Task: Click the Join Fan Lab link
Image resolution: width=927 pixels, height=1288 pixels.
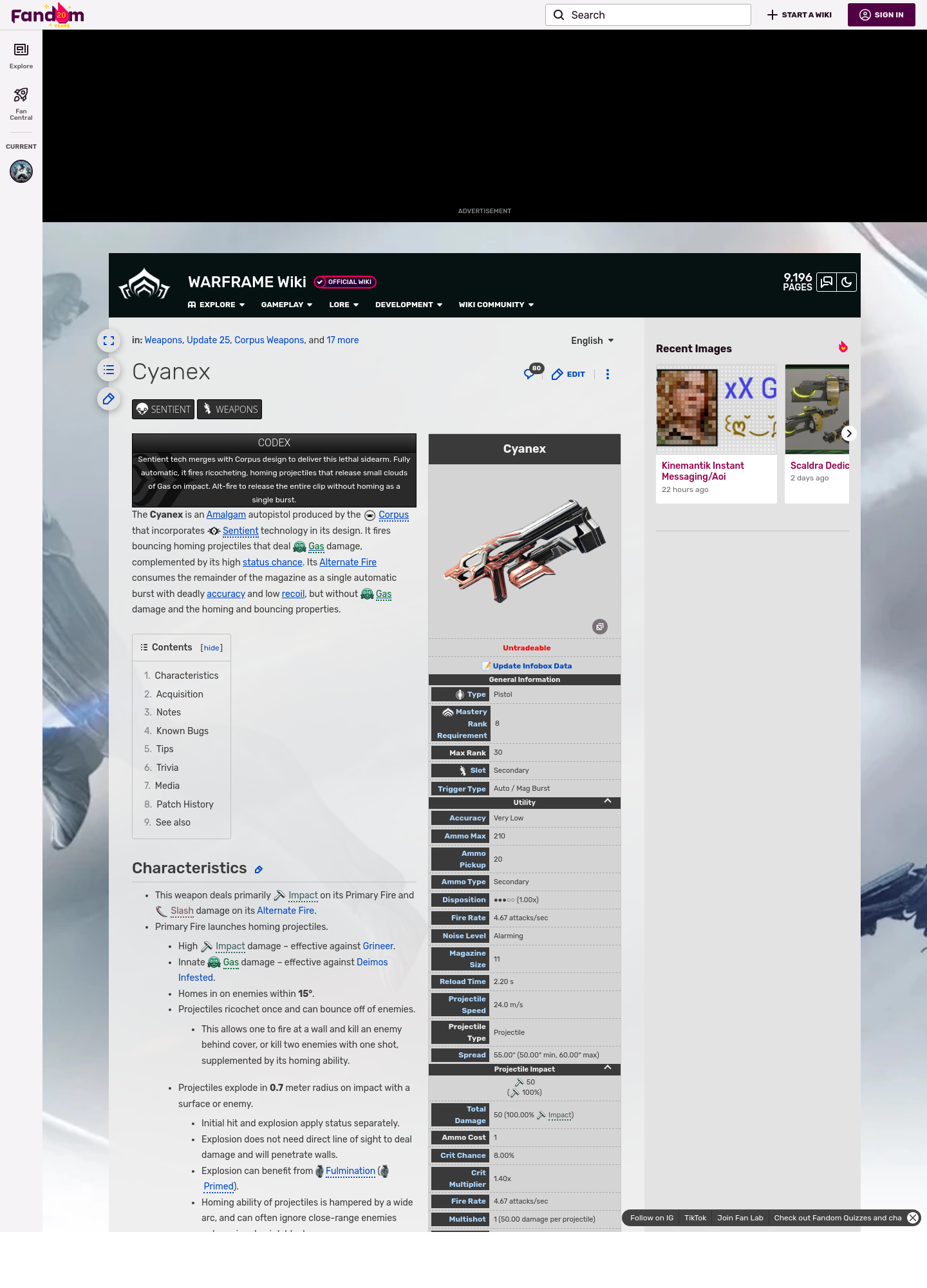Action: (x=740, y=1218)
